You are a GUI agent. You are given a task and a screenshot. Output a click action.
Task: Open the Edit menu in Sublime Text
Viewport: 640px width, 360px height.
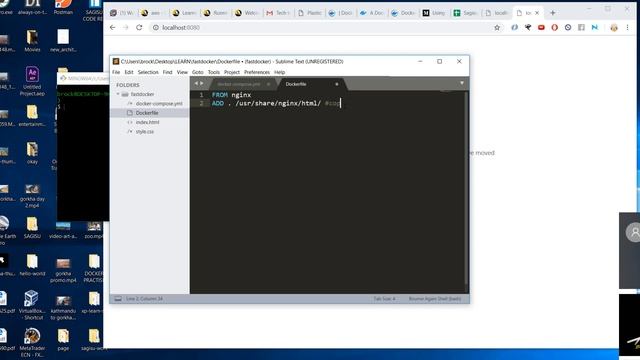tap(129, 72)
